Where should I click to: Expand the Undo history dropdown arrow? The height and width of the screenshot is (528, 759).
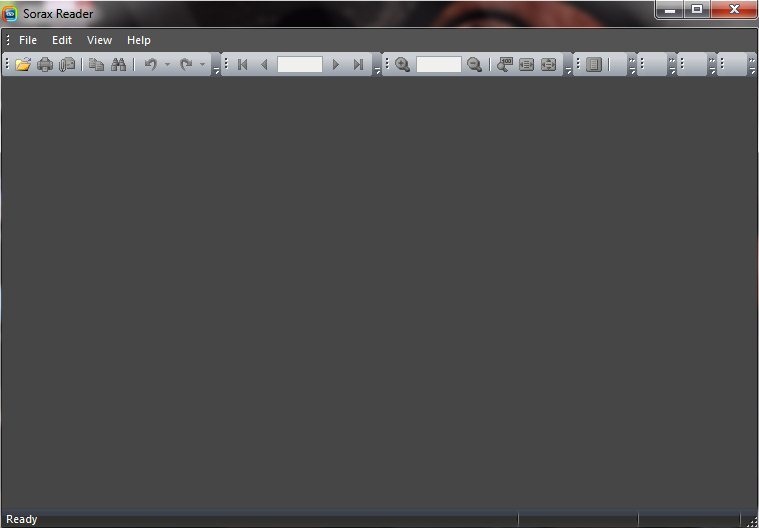[x=167, y=64]
